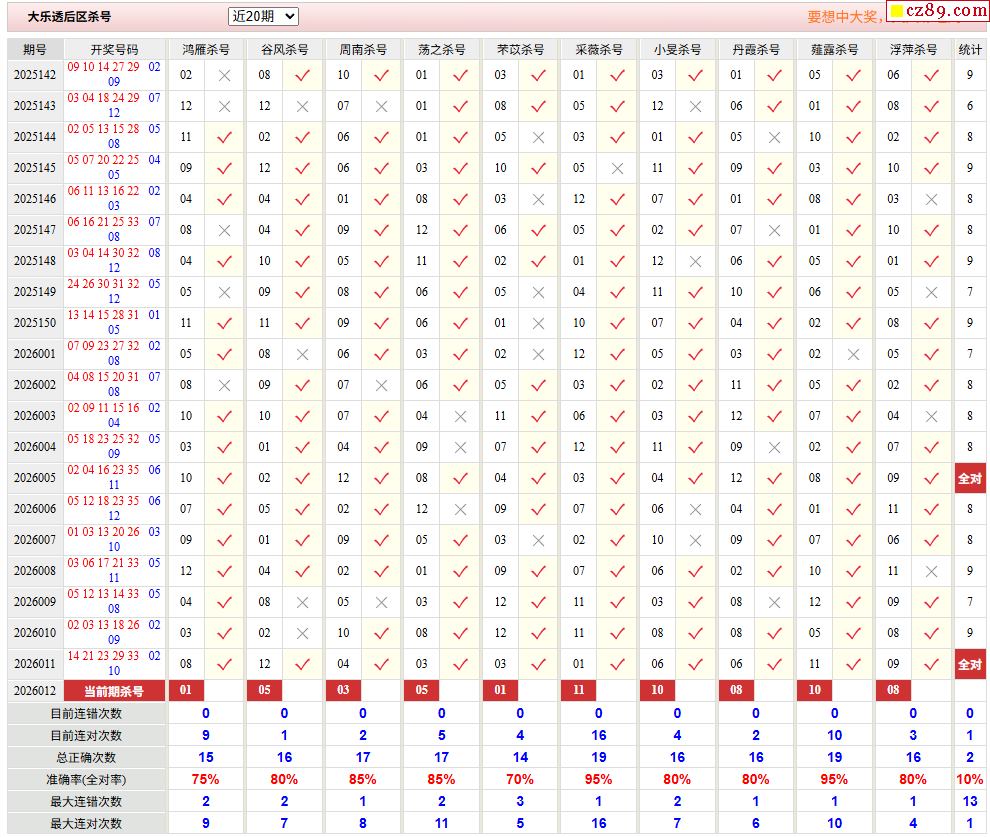Click the cz89.com logo link
Screen dimensions: 990x837
[938, 11]
